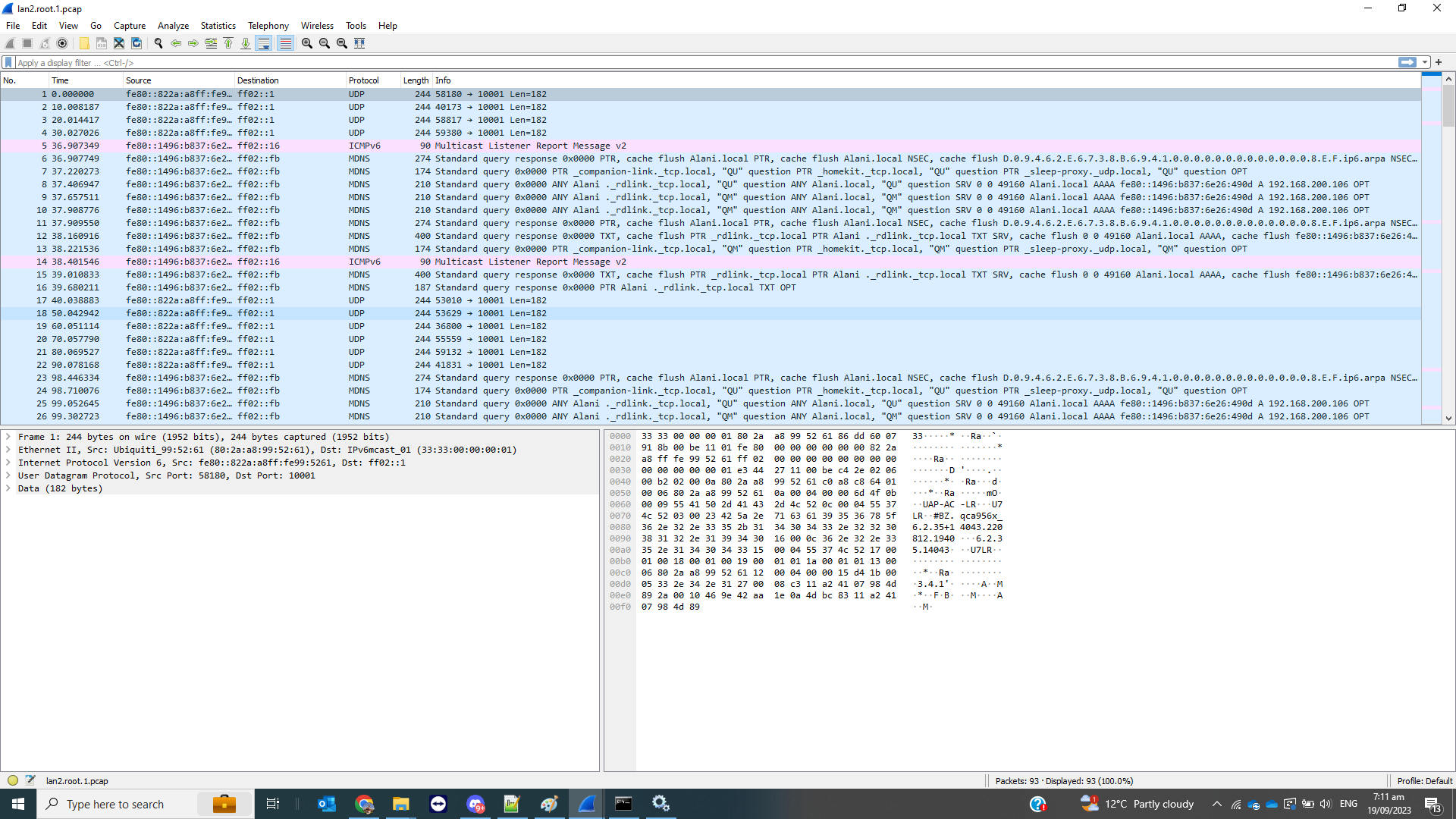Screen dimensions: 1456x819
Task: Open the display filter history dropdown
Action: 1425,63
